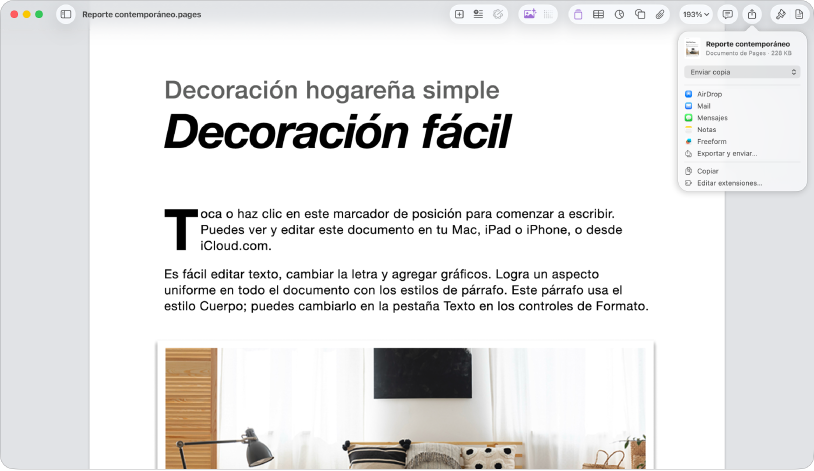The width and height of the screenshot is (814, 471).
Task: Choose Exportar y enviar…
Action: 742,154
